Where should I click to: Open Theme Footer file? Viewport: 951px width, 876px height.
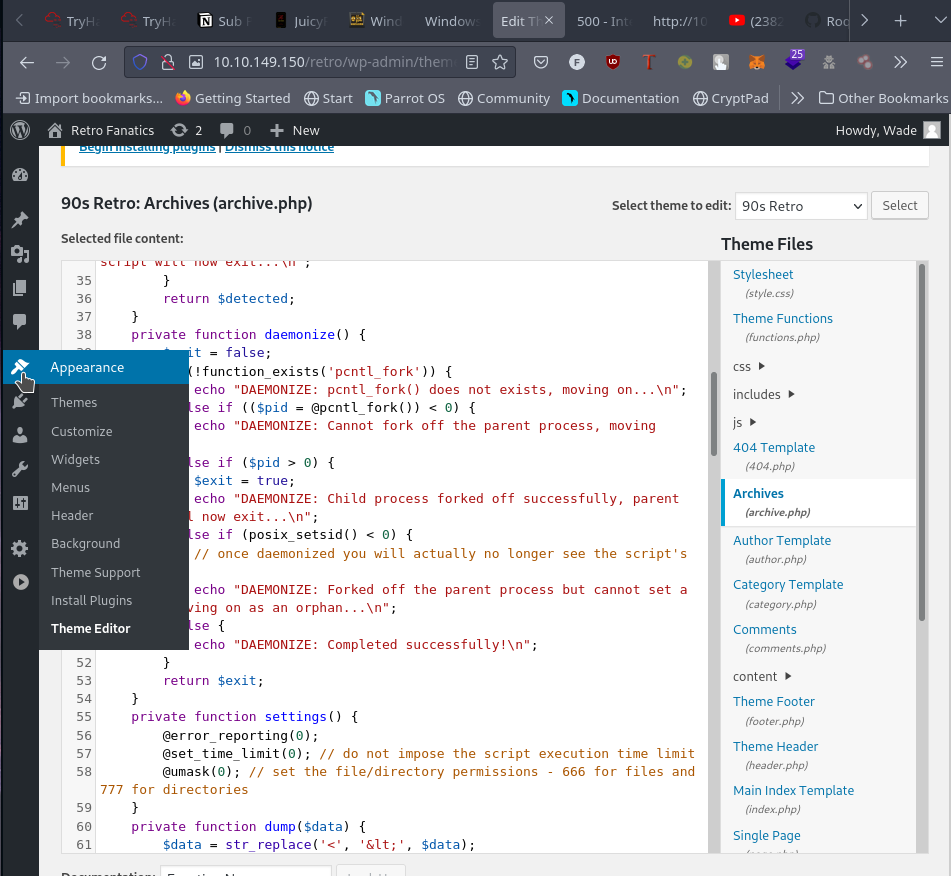click(774, 702)
